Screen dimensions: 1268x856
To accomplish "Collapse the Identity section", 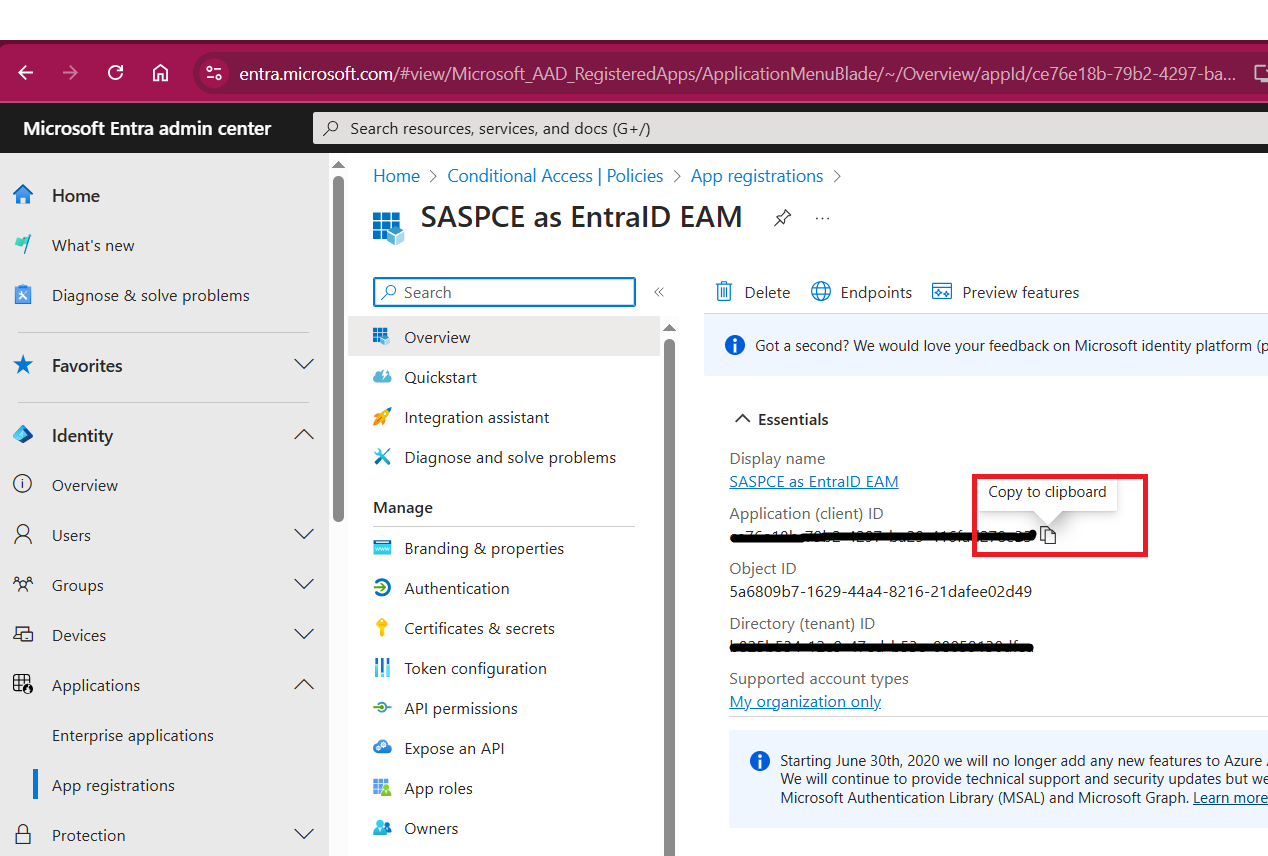I will point(304,435).
